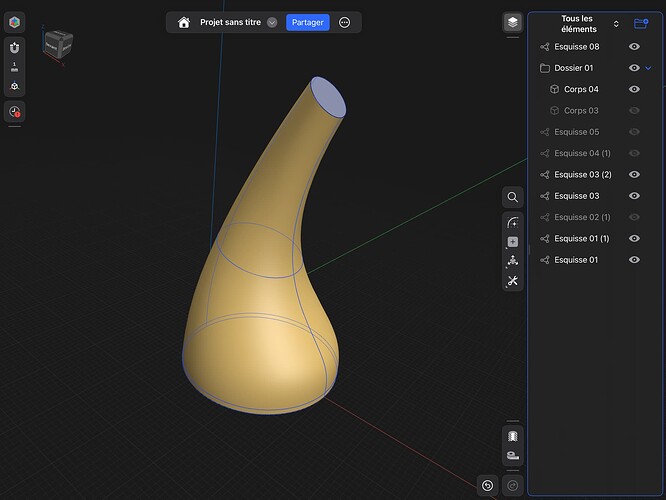Select the sketch tools arc icon
Viewport: 666px width, 500px height.
click(x=513, y=222)
